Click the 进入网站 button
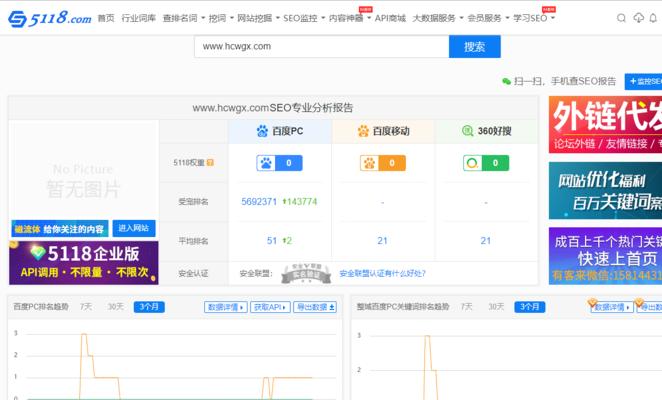 [x=134, y=229]
